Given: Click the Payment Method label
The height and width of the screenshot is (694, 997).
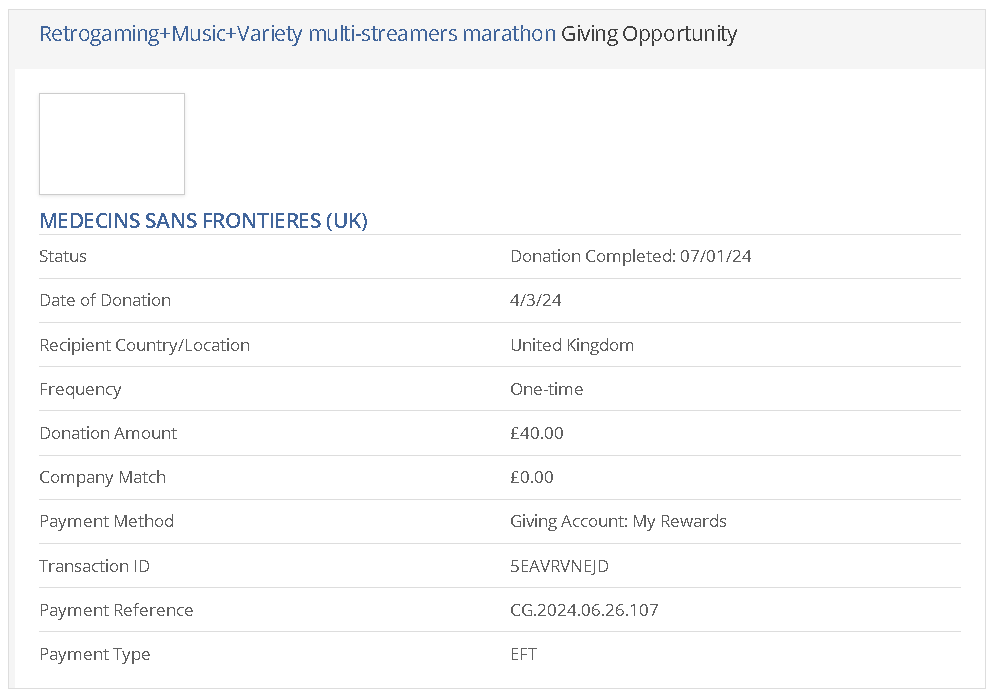Looking at the screenshot, I should pyautogui.click(x=106, y=521).
